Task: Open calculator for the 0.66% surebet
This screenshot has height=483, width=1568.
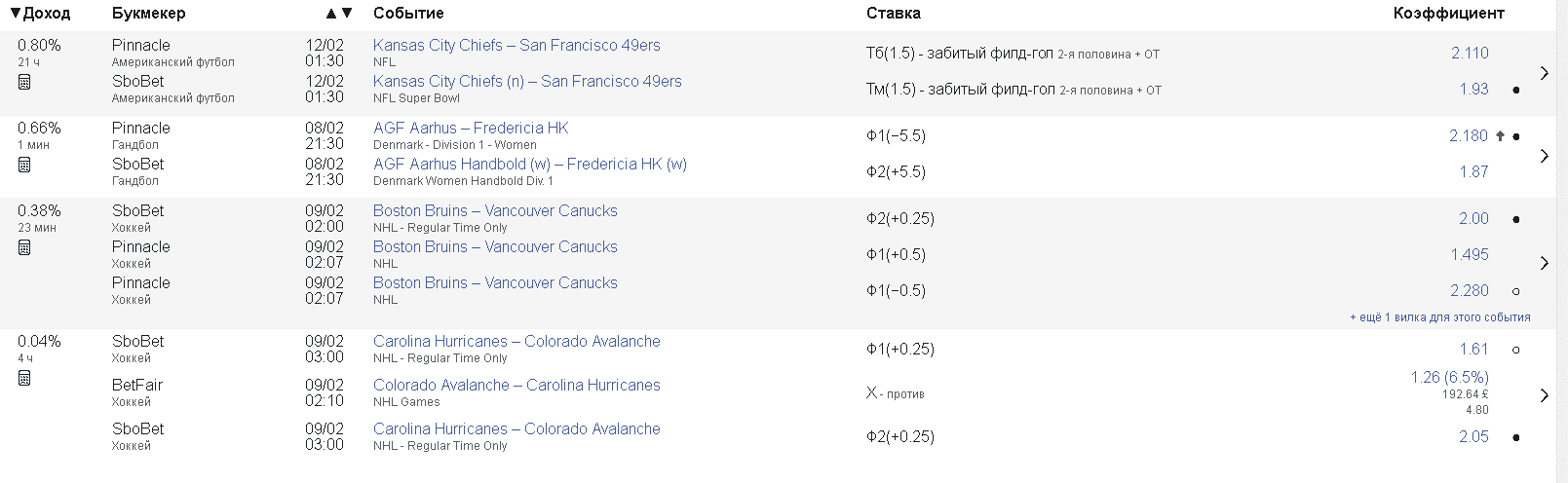Action: (24, 165)
